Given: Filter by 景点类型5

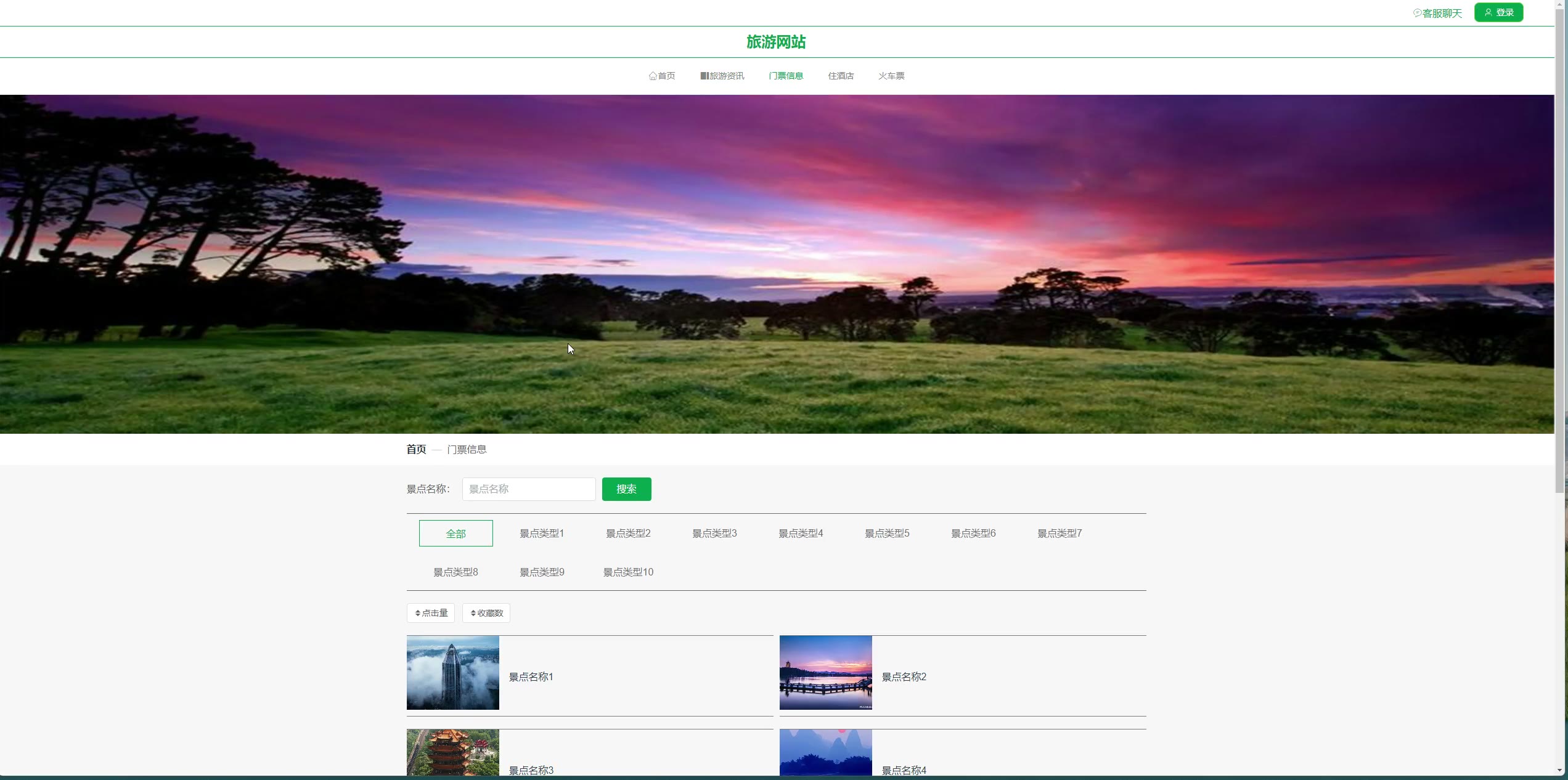Looking at the screenshot, I should coord(886,534).
